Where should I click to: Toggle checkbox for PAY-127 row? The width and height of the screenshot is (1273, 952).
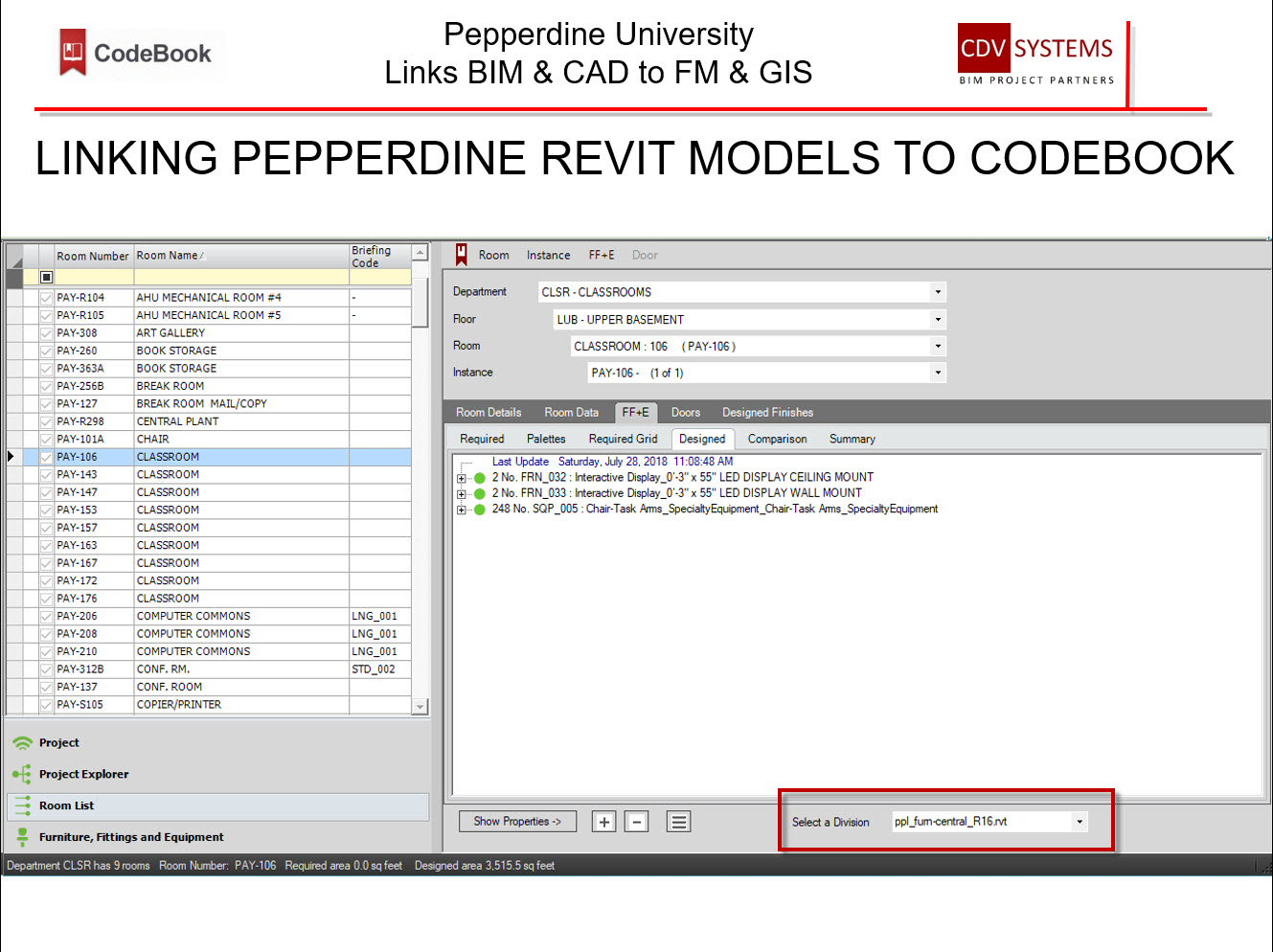point(46,404)
